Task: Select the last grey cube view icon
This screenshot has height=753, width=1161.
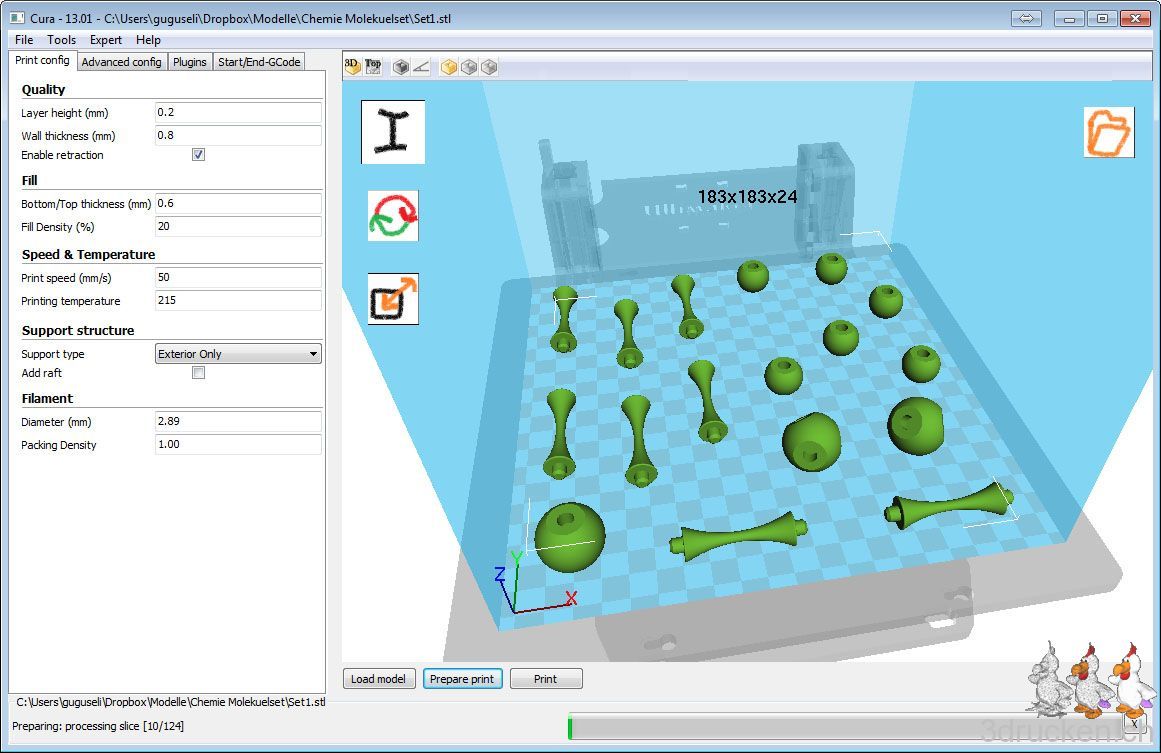Action: 489,67
